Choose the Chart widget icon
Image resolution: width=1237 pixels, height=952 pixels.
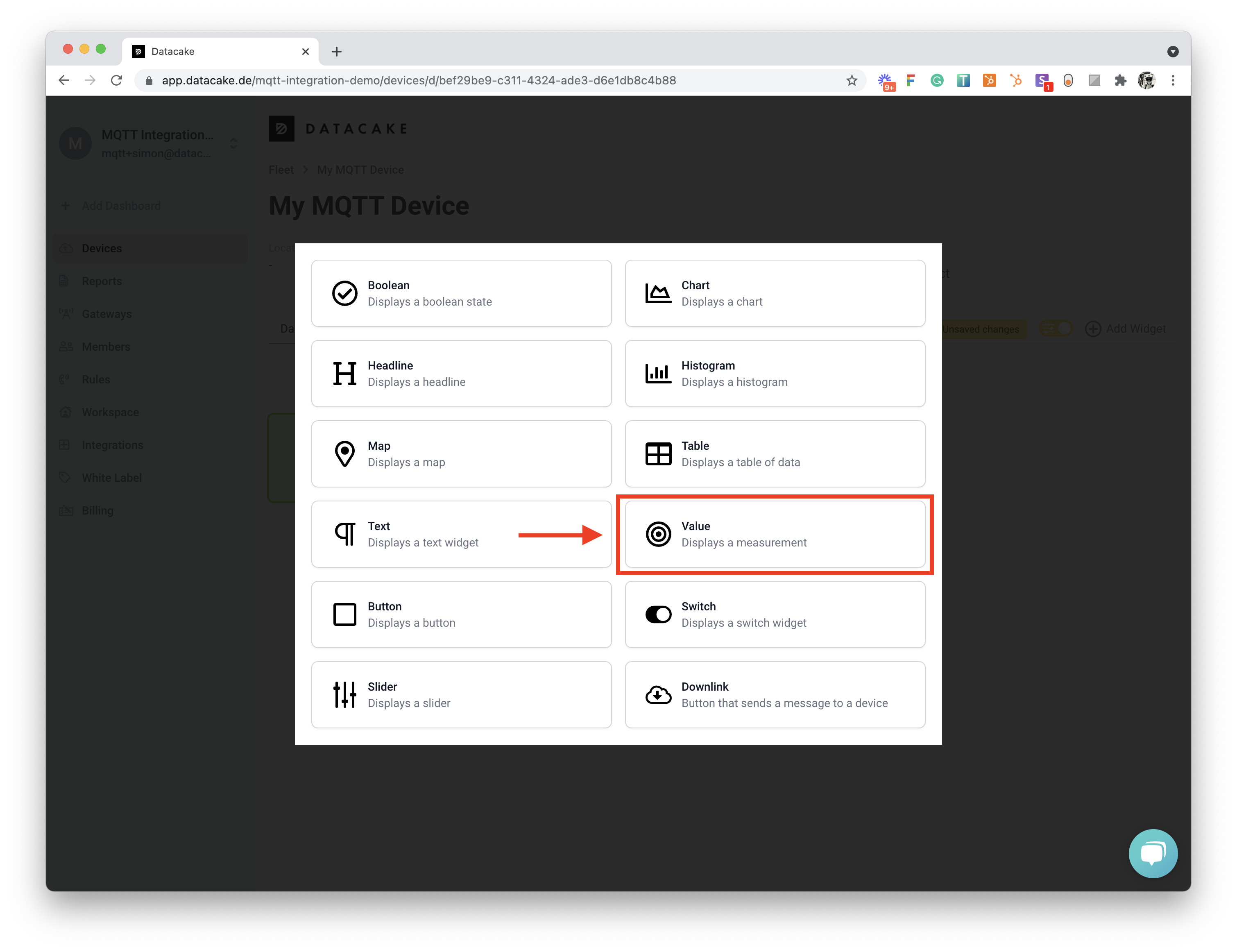pos(658,293)
